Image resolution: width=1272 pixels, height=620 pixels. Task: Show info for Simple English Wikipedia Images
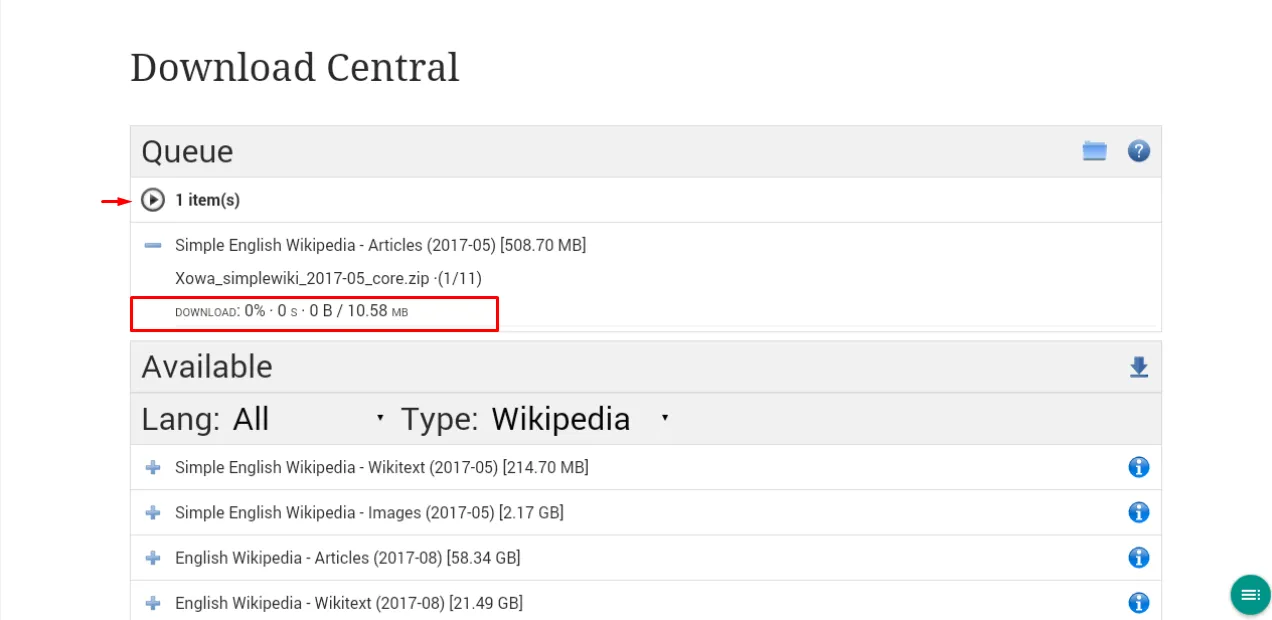tap(1138, 512)
